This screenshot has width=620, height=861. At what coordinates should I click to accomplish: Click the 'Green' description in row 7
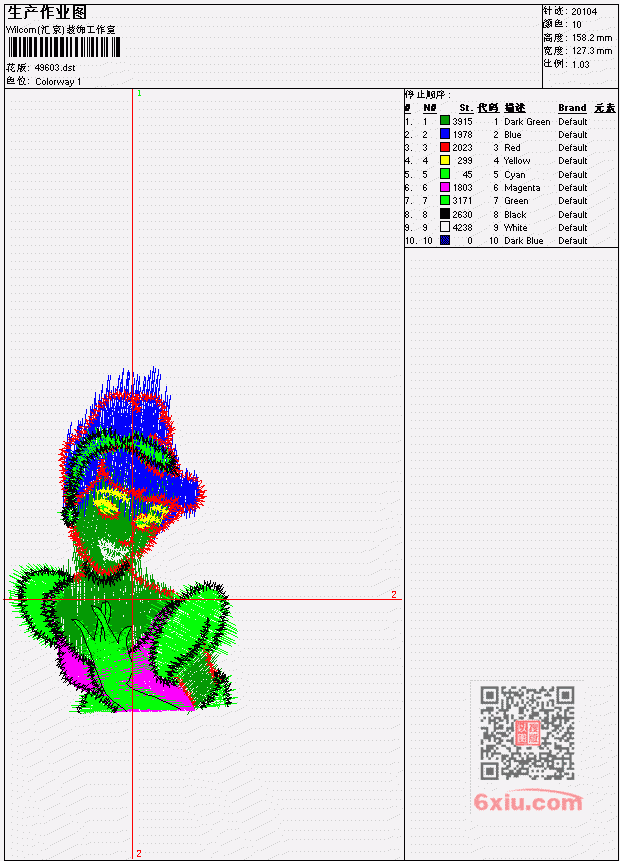[x=516, y=201]
